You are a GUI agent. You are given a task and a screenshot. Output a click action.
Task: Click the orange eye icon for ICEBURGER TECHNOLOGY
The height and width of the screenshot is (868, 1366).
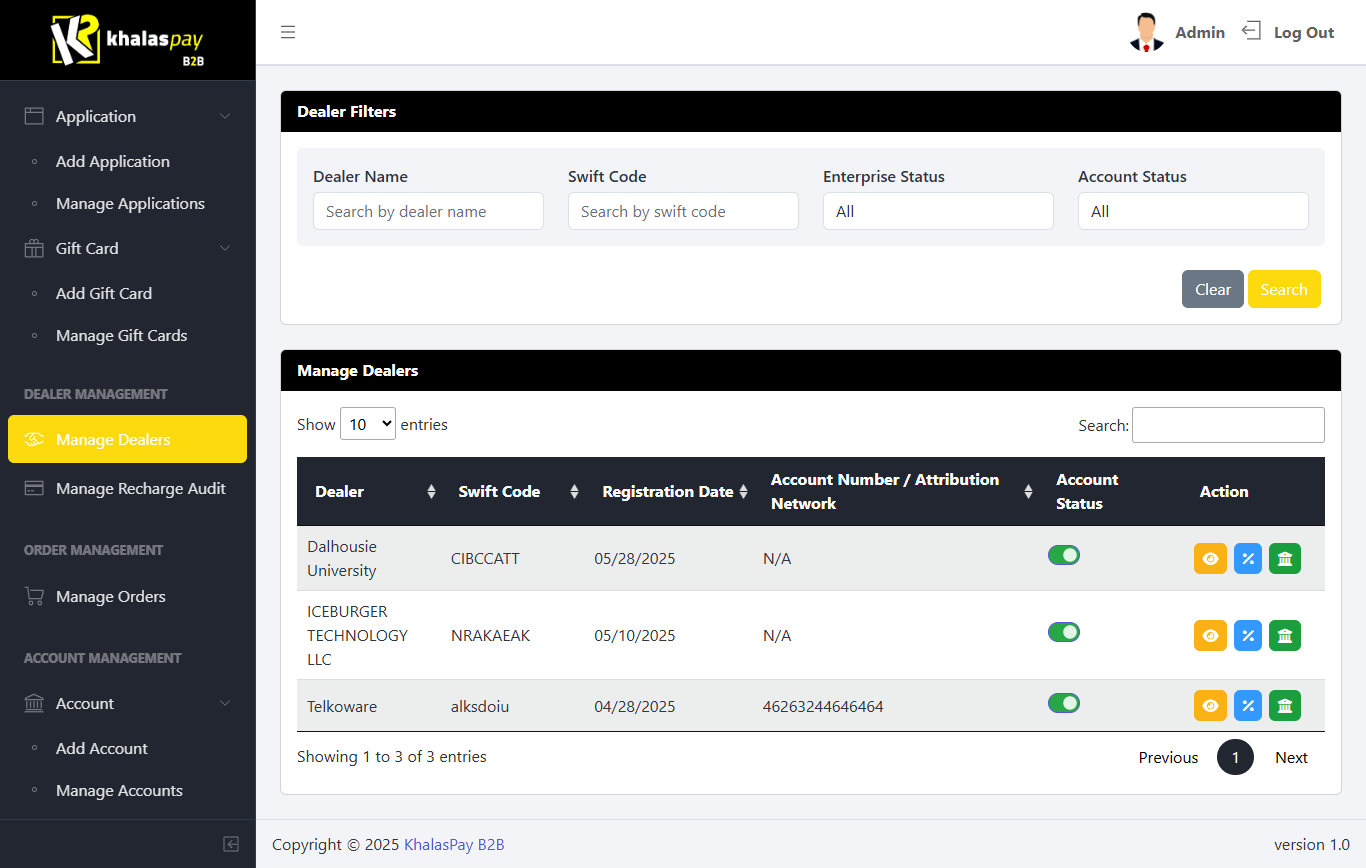[1210, 636]
